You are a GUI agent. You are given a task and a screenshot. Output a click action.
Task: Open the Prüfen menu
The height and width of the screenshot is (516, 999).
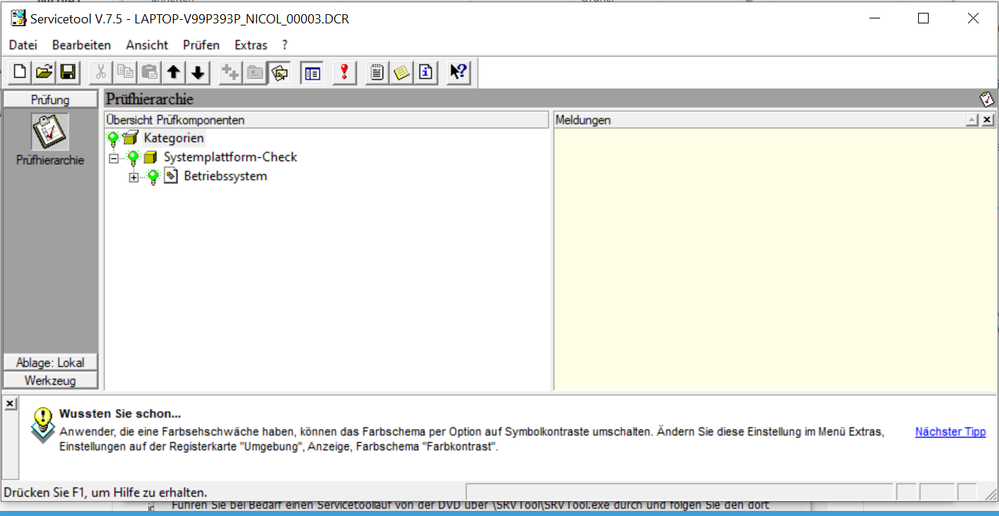pos(201,45)
